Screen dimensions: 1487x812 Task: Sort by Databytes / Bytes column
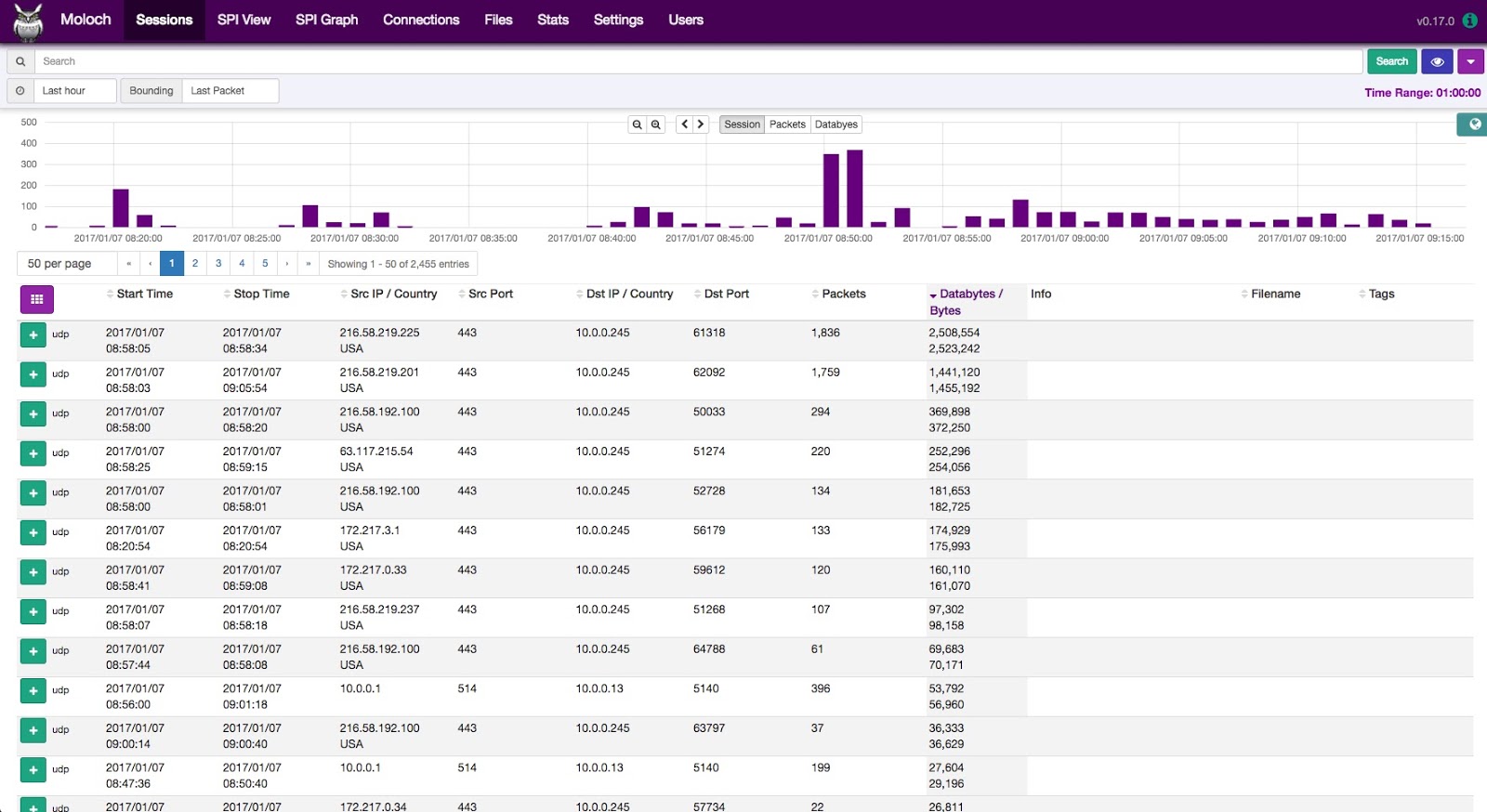pos(967,302)
